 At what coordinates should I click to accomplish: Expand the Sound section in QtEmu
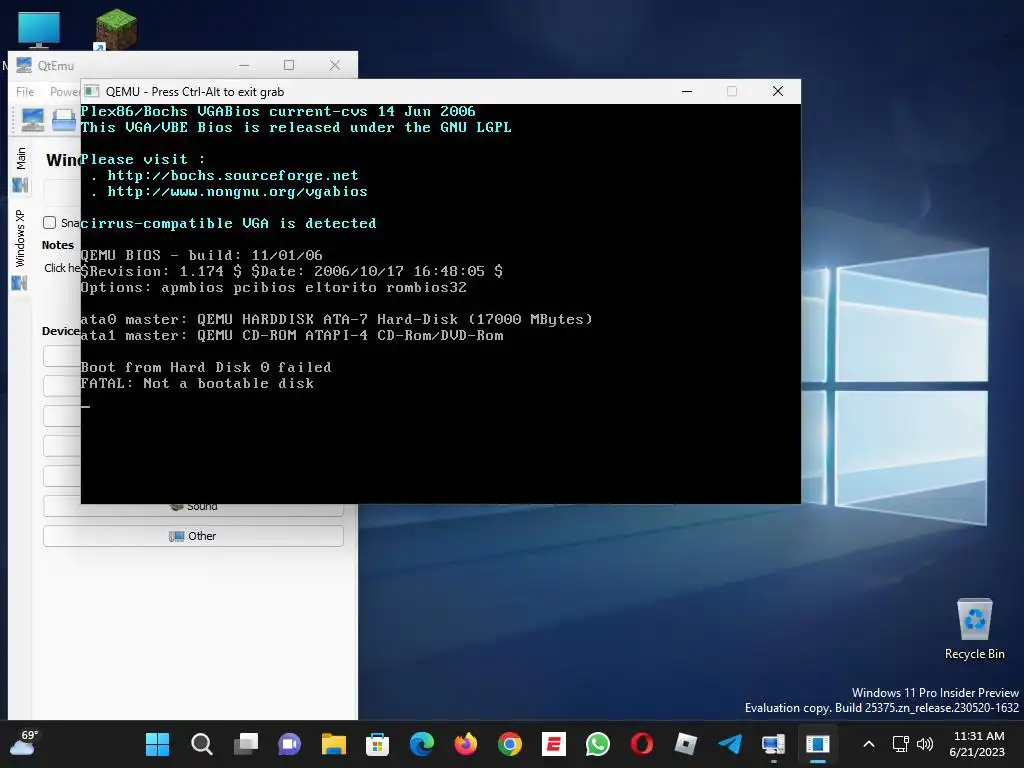tap(193, 506)
